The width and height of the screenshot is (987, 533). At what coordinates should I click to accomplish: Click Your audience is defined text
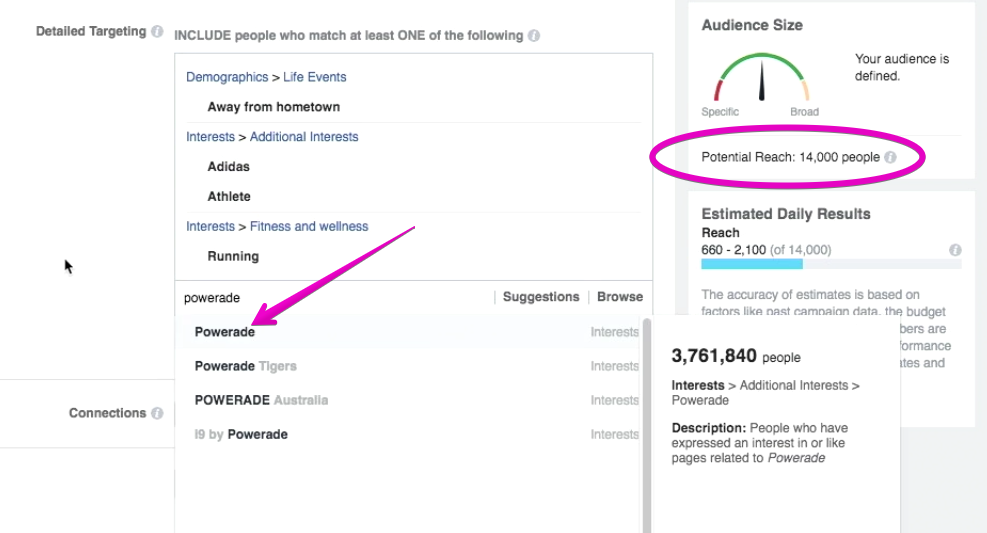point(901,67)
